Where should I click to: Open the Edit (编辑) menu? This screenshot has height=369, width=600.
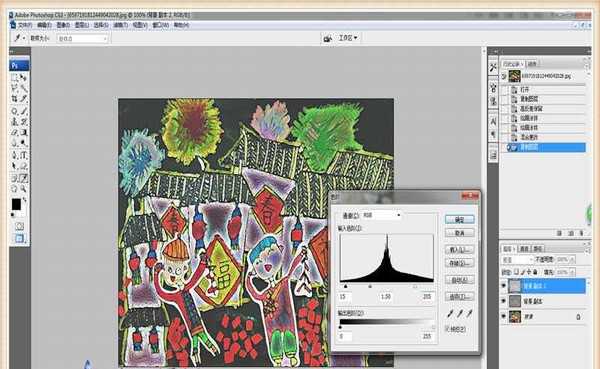44,25
